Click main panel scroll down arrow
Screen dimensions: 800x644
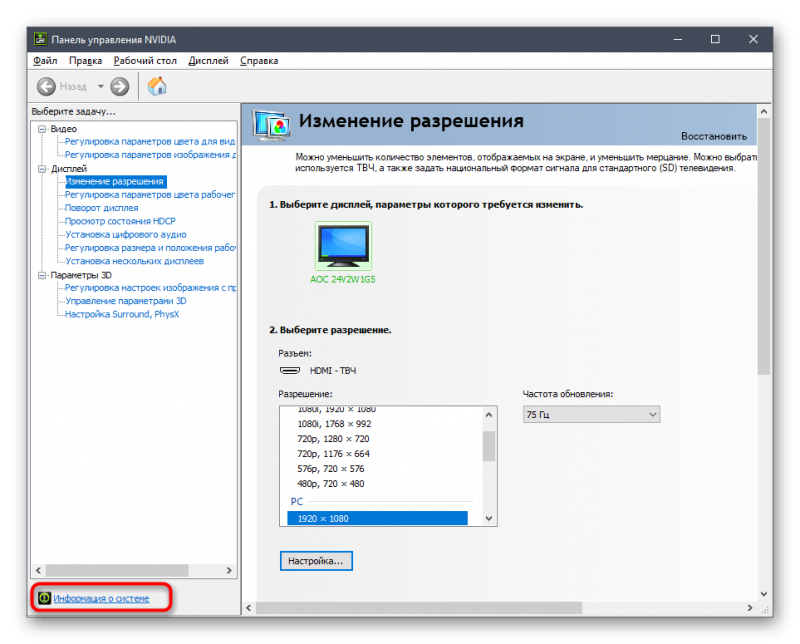tap(763, 593)
